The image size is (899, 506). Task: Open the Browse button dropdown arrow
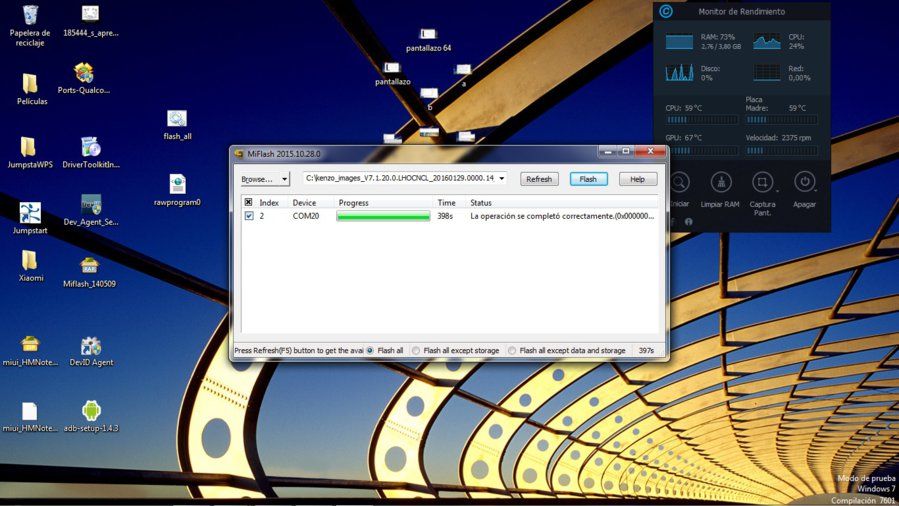pos(284,179)
